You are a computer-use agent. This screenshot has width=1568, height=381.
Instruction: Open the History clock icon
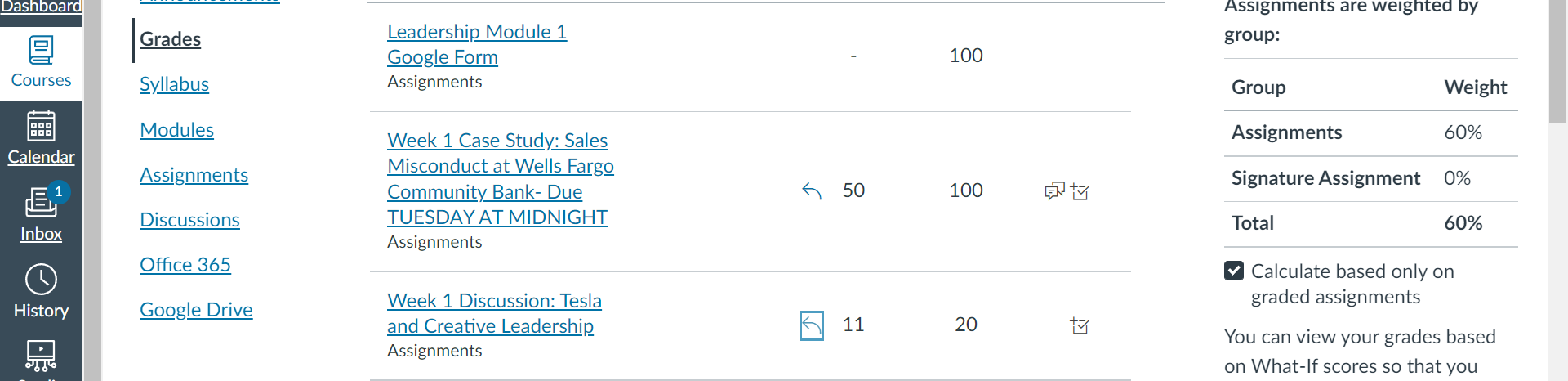(x=41, y=280)
